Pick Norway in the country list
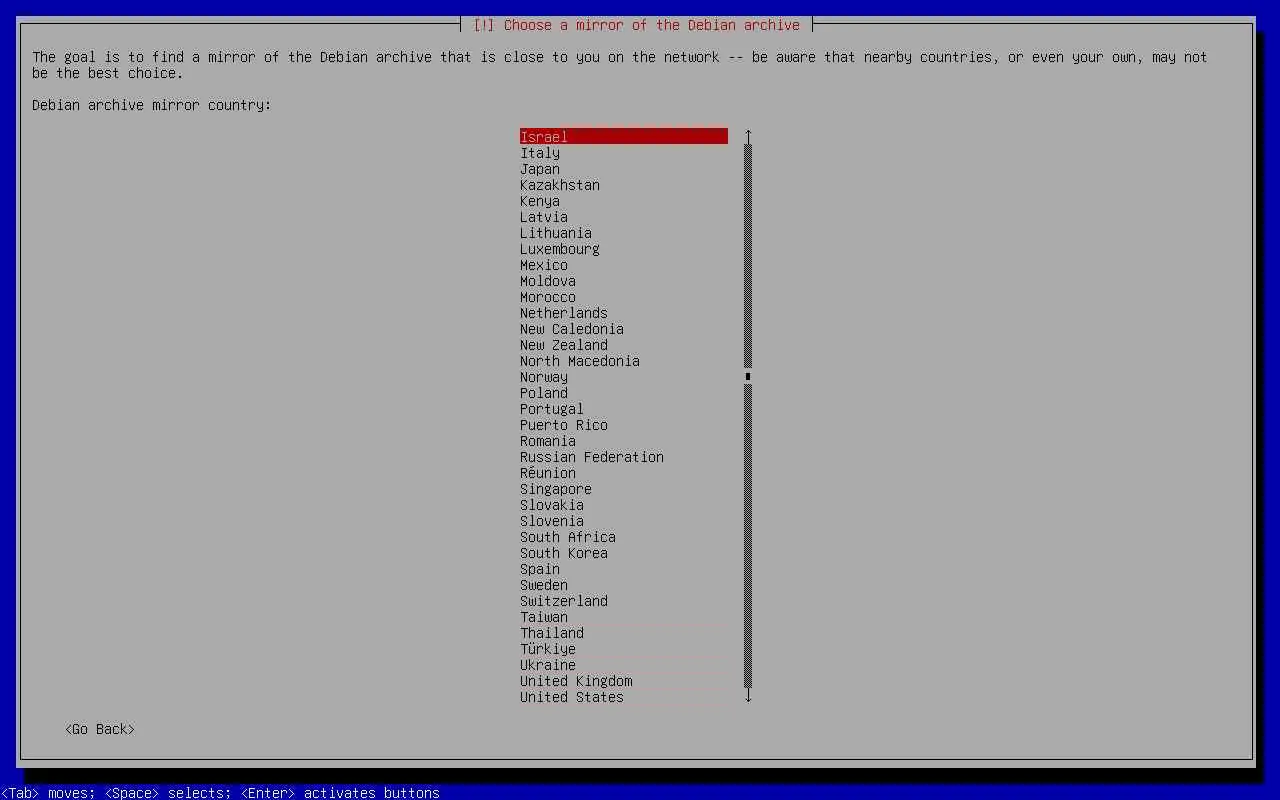Image resolution: width=1280 pixels, height=800 pixels. tap(624, 376)
